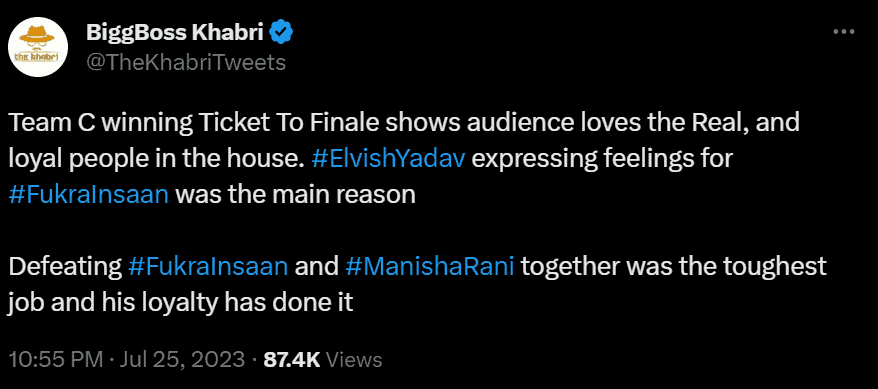878x389 pixels.
Task: Click the 10:55 PM timestamp
Action: 56,359
